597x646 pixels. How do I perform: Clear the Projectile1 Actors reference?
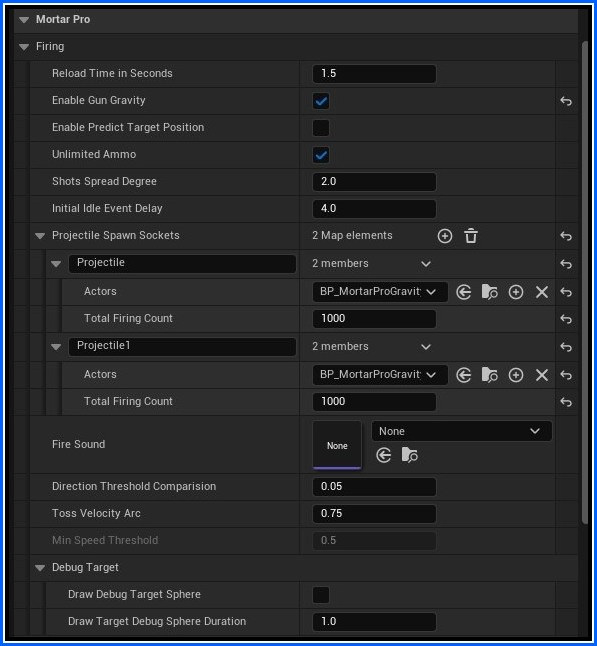(x=542, y=375)
